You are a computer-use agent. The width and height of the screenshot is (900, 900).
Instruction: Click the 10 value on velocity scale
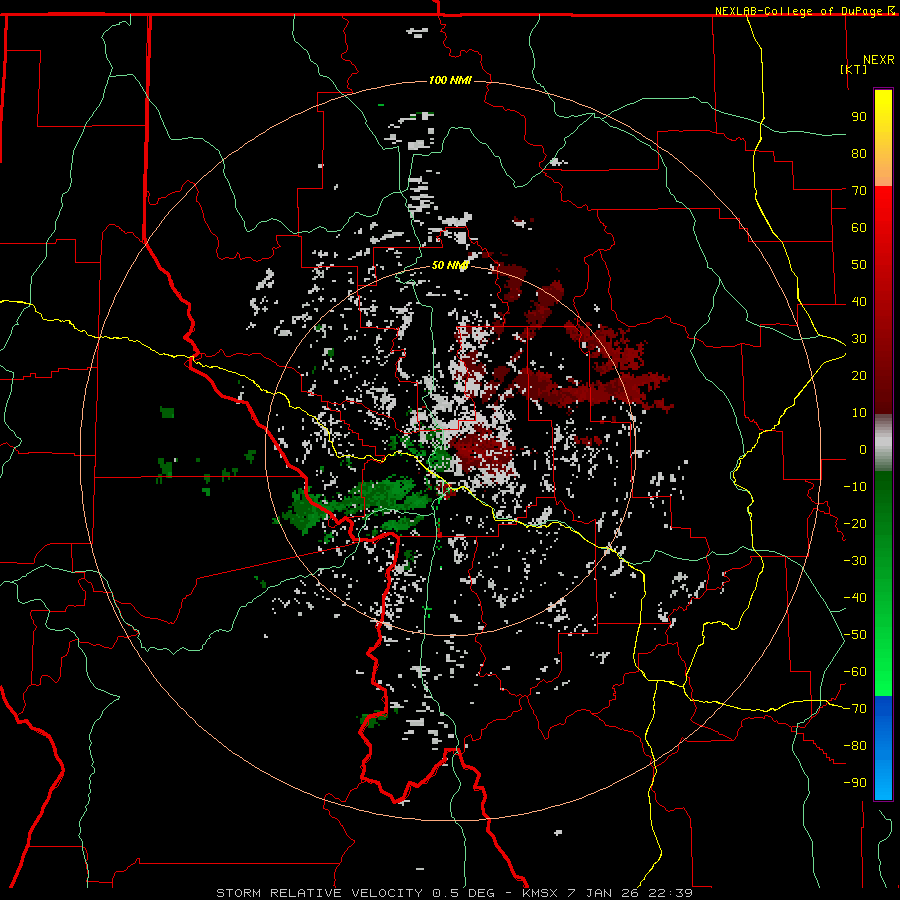pyautogui.click(x=859, y=413)
